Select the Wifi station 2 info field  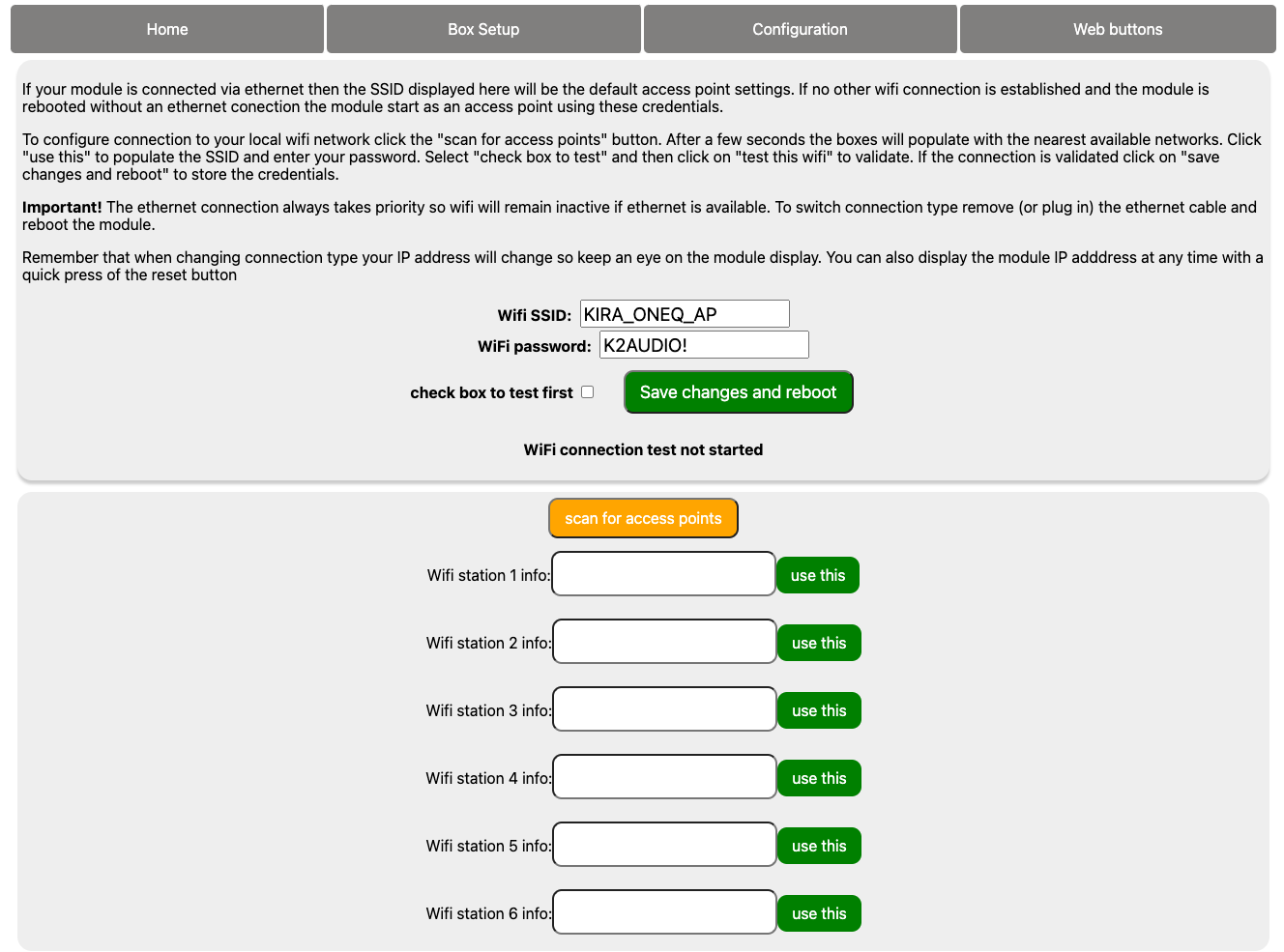pyautogui.click(x=664, y=642)
